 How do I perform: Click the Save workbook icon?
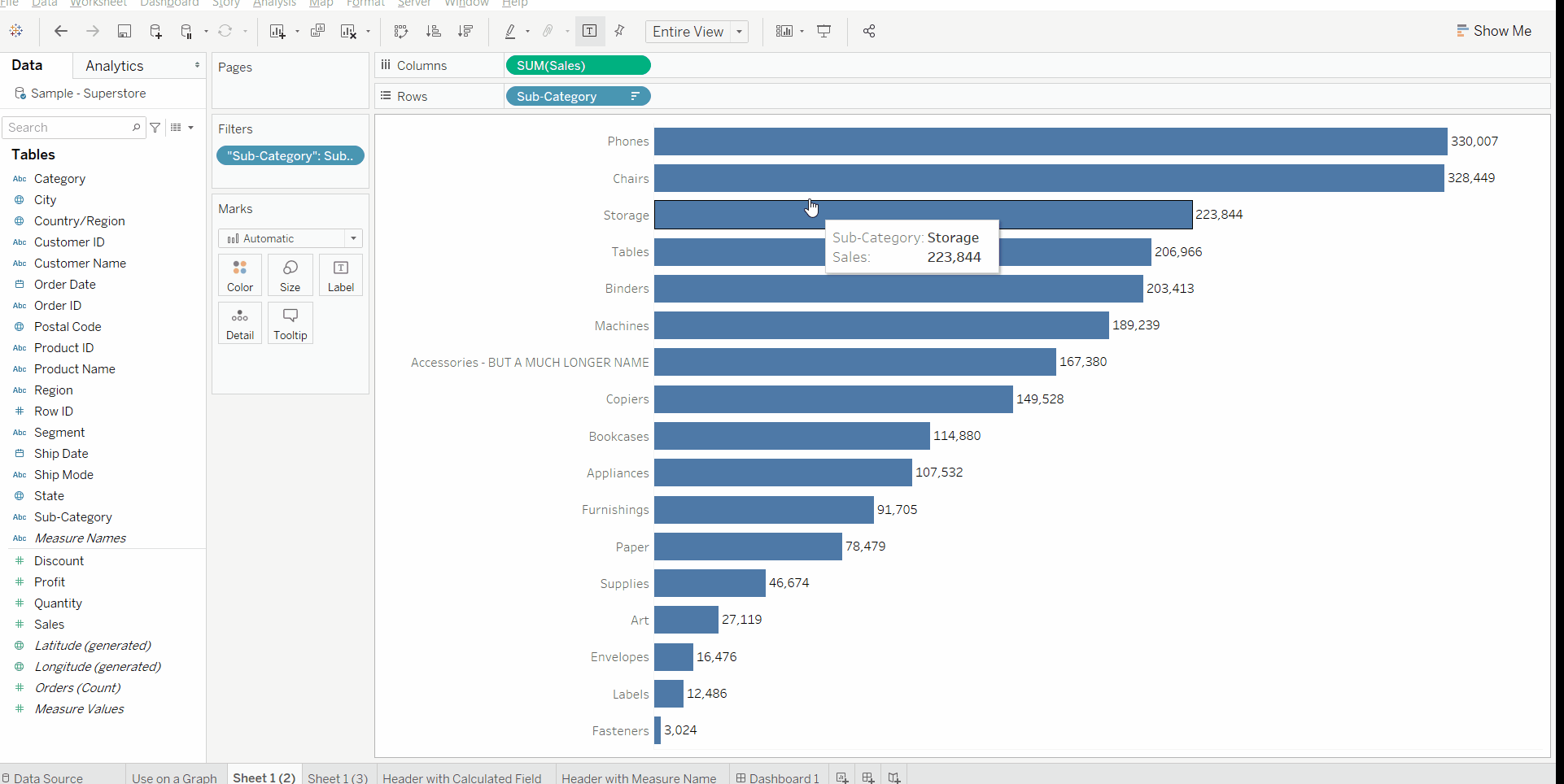[125, 31]
